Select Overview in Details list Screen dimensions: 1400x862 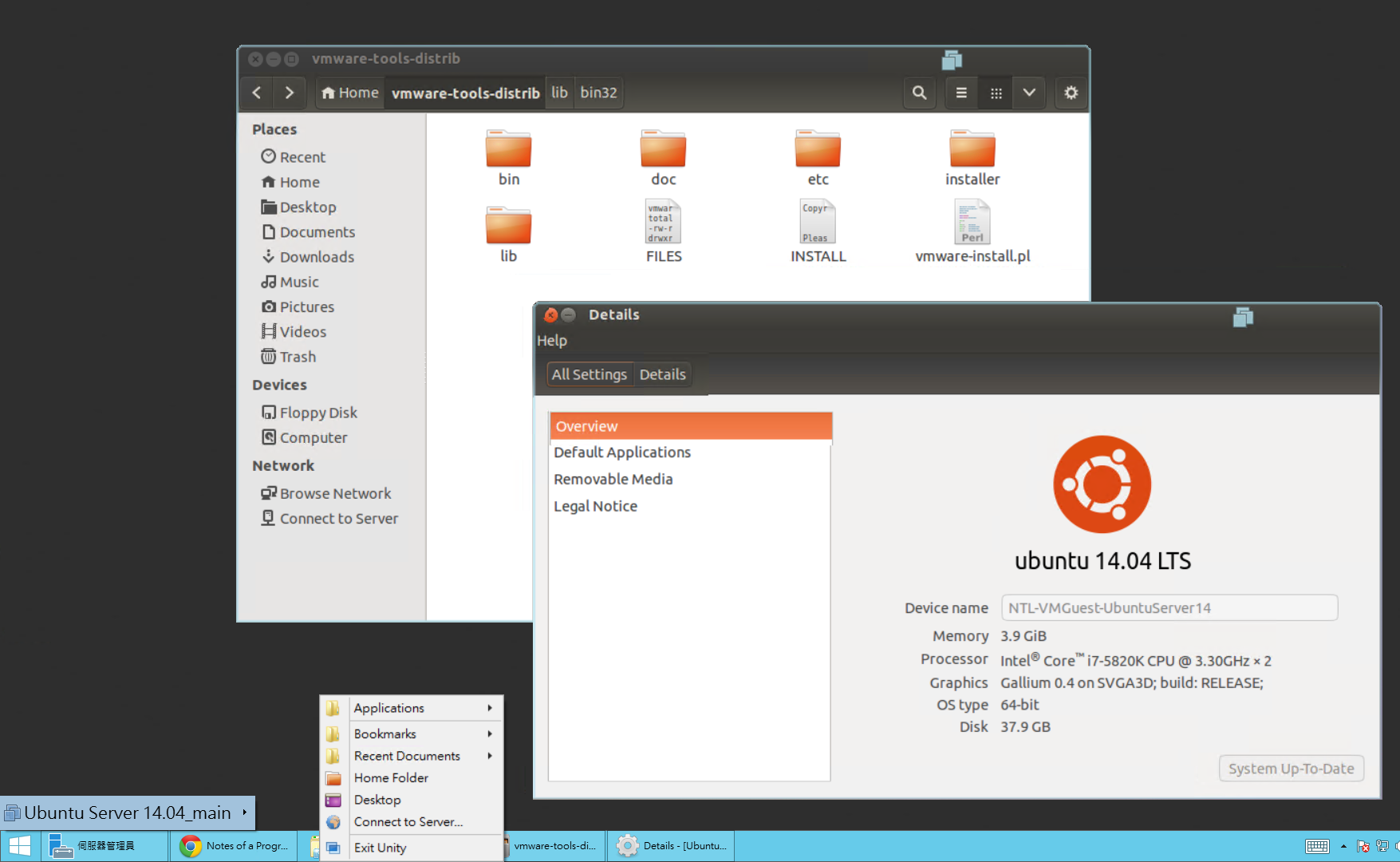tap(691, 426)
